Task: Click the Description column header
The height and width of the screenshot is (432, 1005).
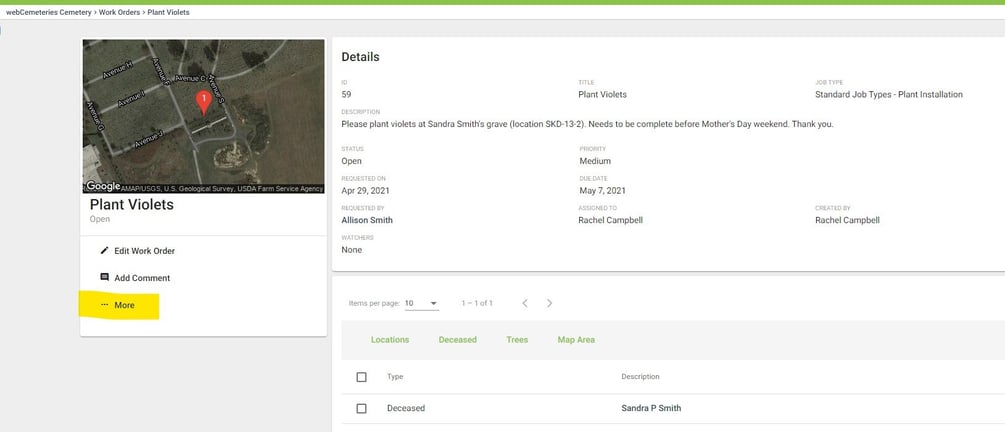Action: [x=640, y=377]
